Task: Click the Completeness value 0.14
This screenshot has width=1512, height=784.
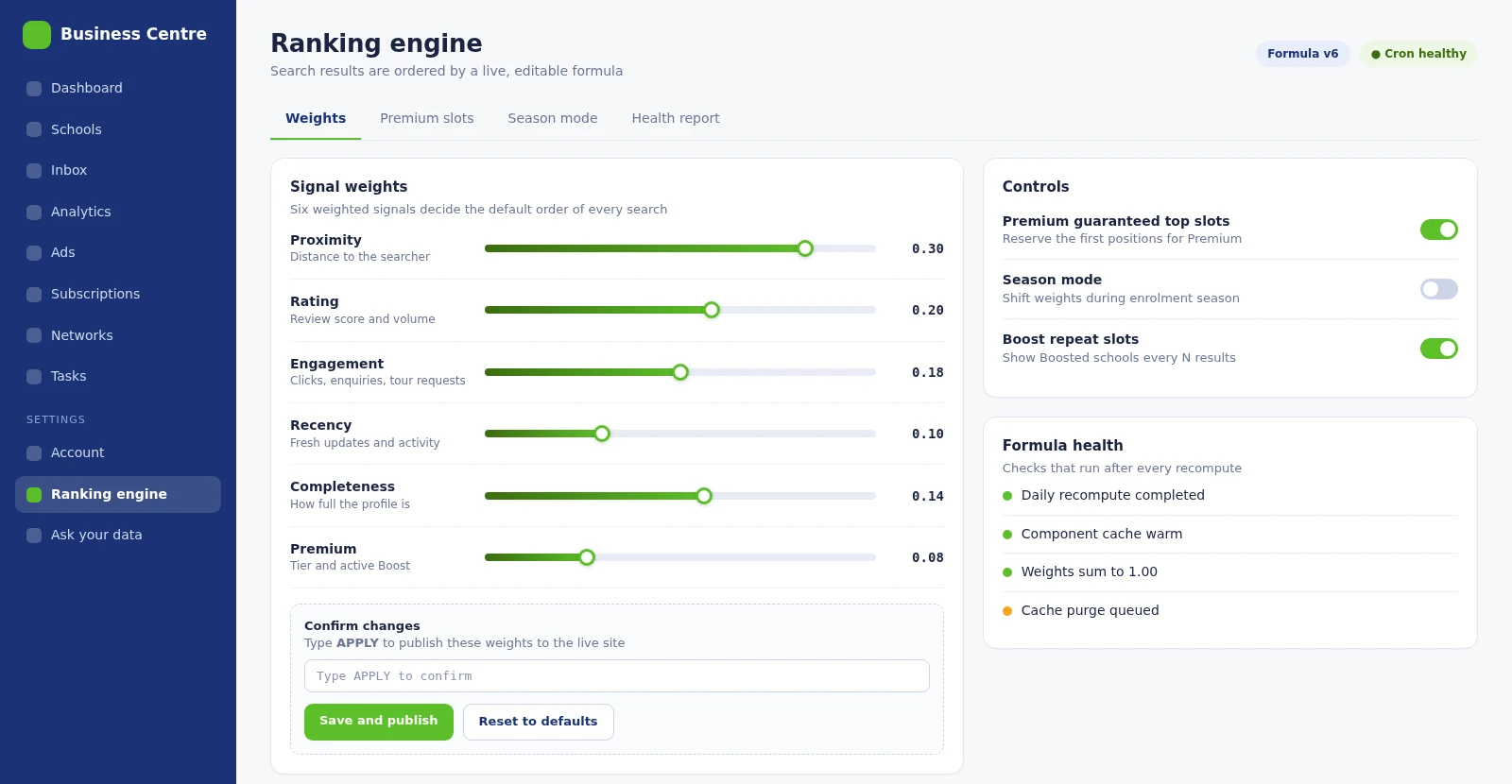Action: click(928, 497)
